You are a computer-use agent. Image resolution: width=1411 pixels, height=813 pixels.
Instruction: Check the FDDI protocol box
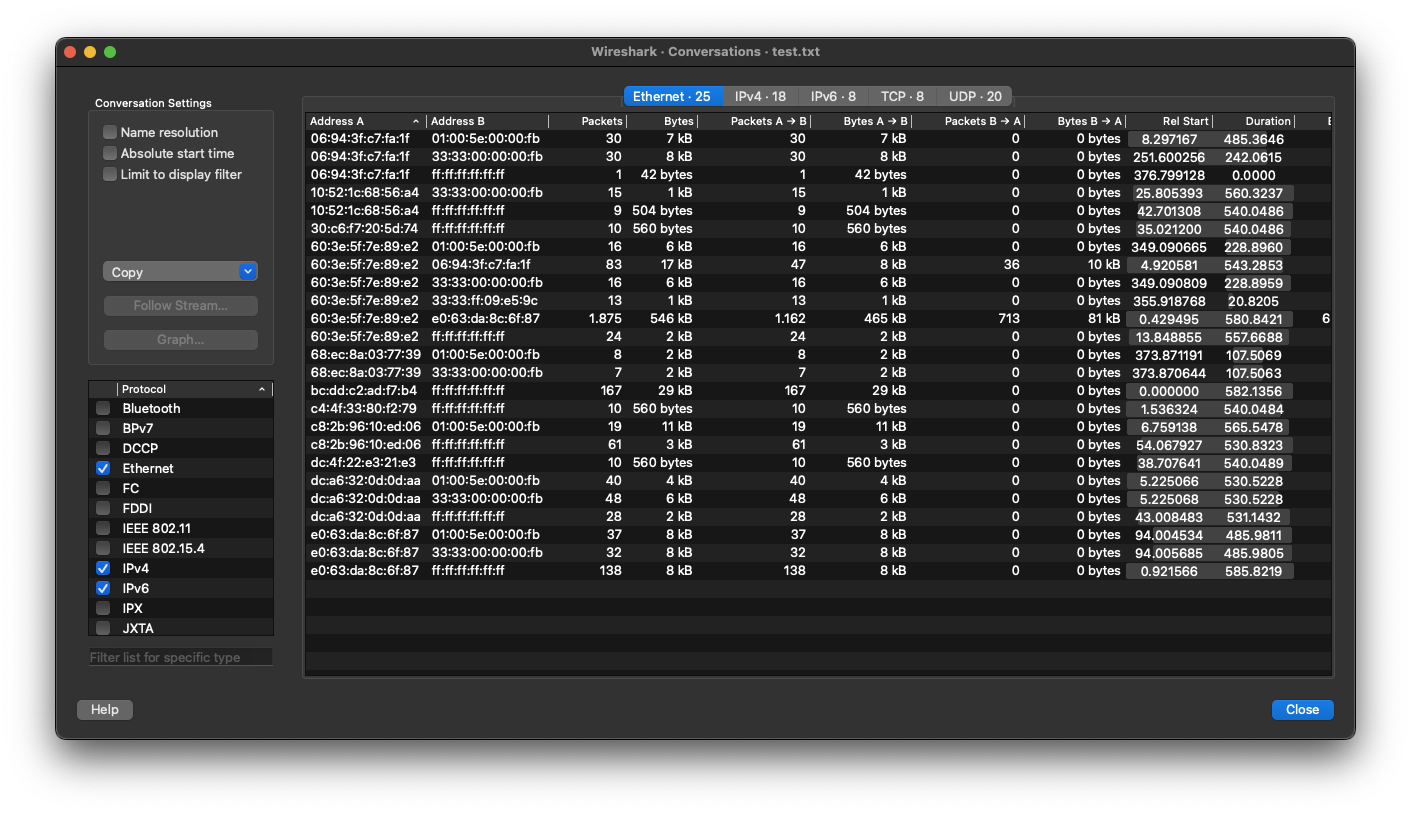[x=103, y=508]
